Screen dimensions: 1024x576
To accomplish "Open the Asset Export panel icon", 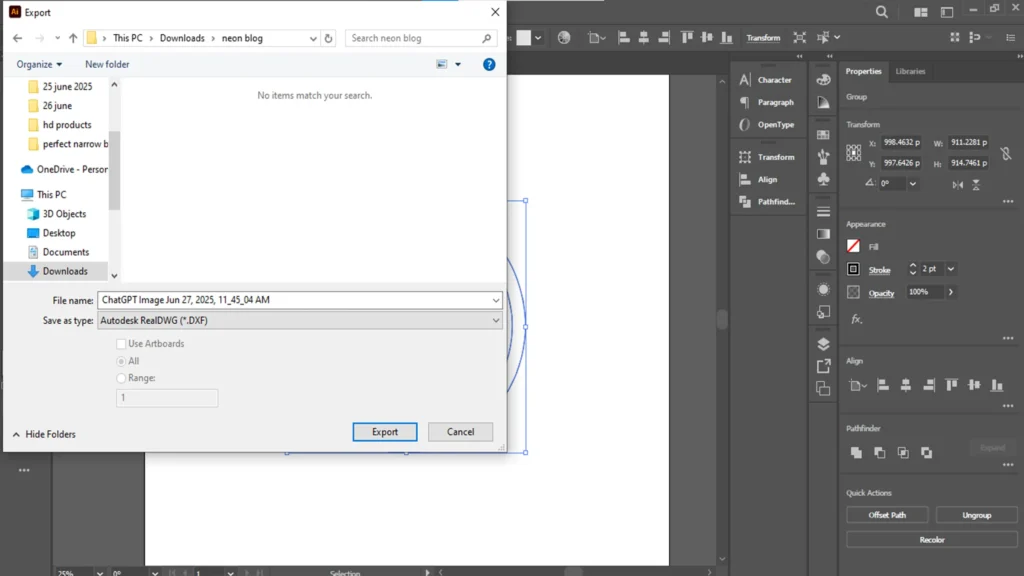I will pyautogui.click(x=824, y=366).
